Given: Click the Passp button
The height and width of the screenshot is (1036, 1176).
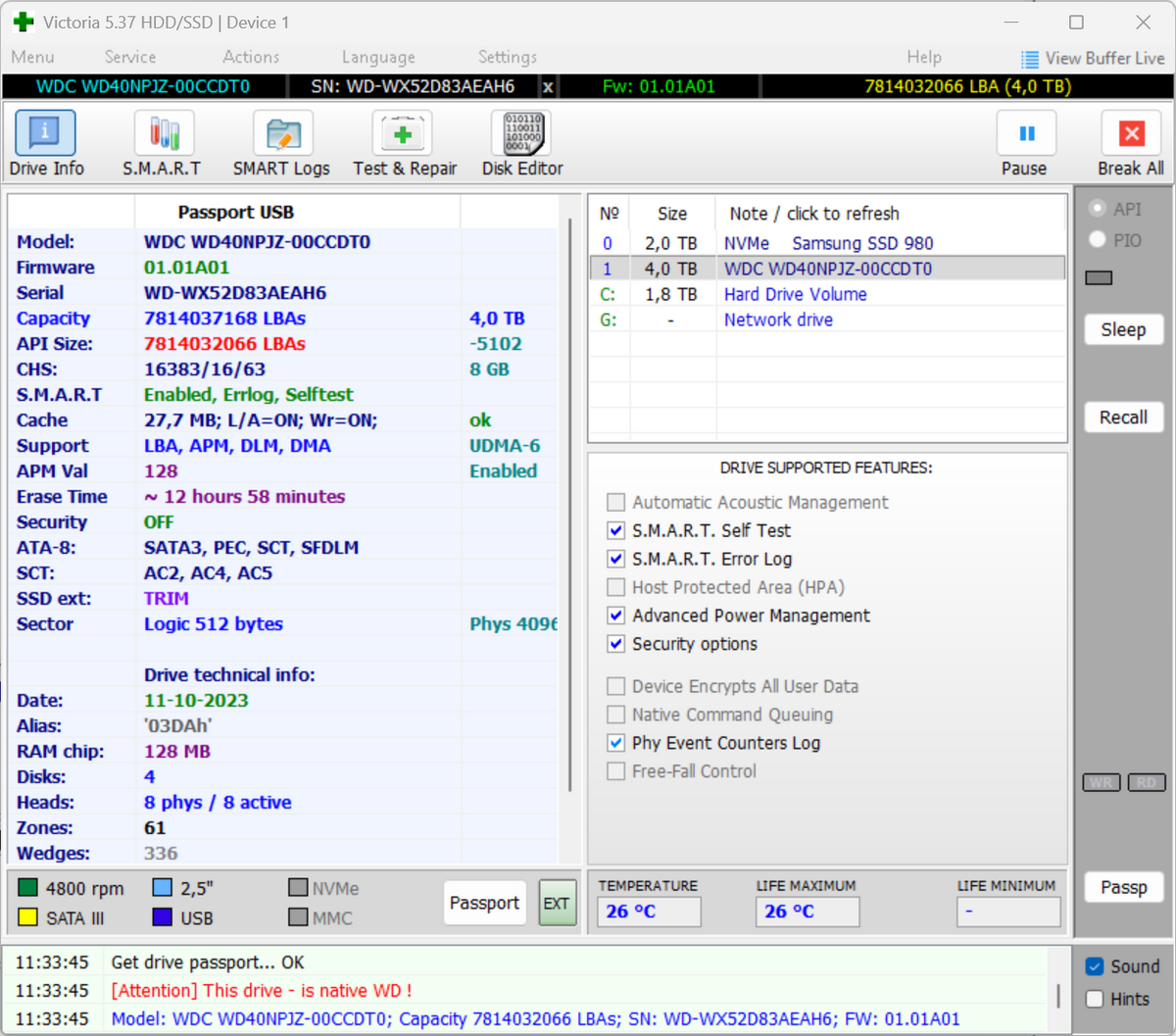Looking at the screenshot, I should click(x=1123, y=887).
